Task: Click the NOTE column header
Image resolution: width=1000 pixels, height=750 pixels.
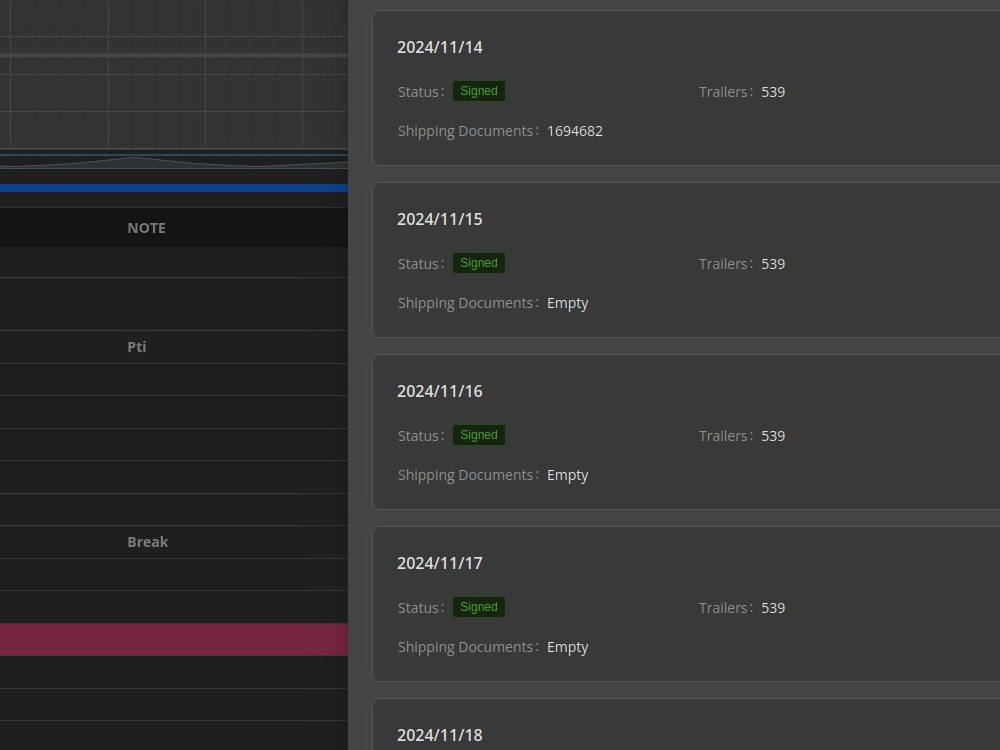Action: (147, 227)
